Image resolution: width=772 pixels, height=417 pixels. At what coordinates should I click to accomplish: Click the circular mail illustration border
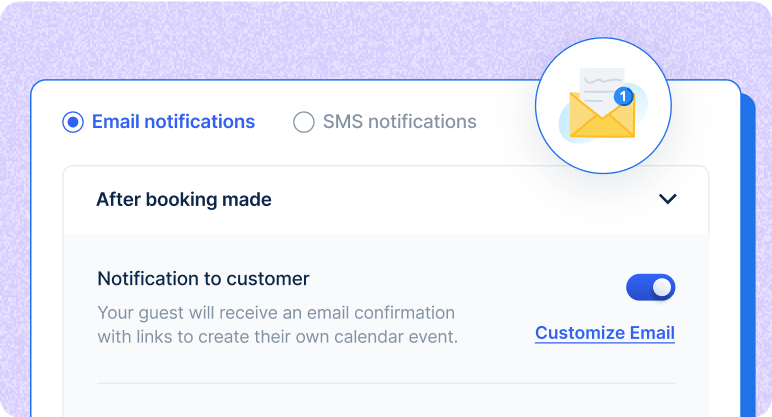pyautogui.click(x=604, y=38)
